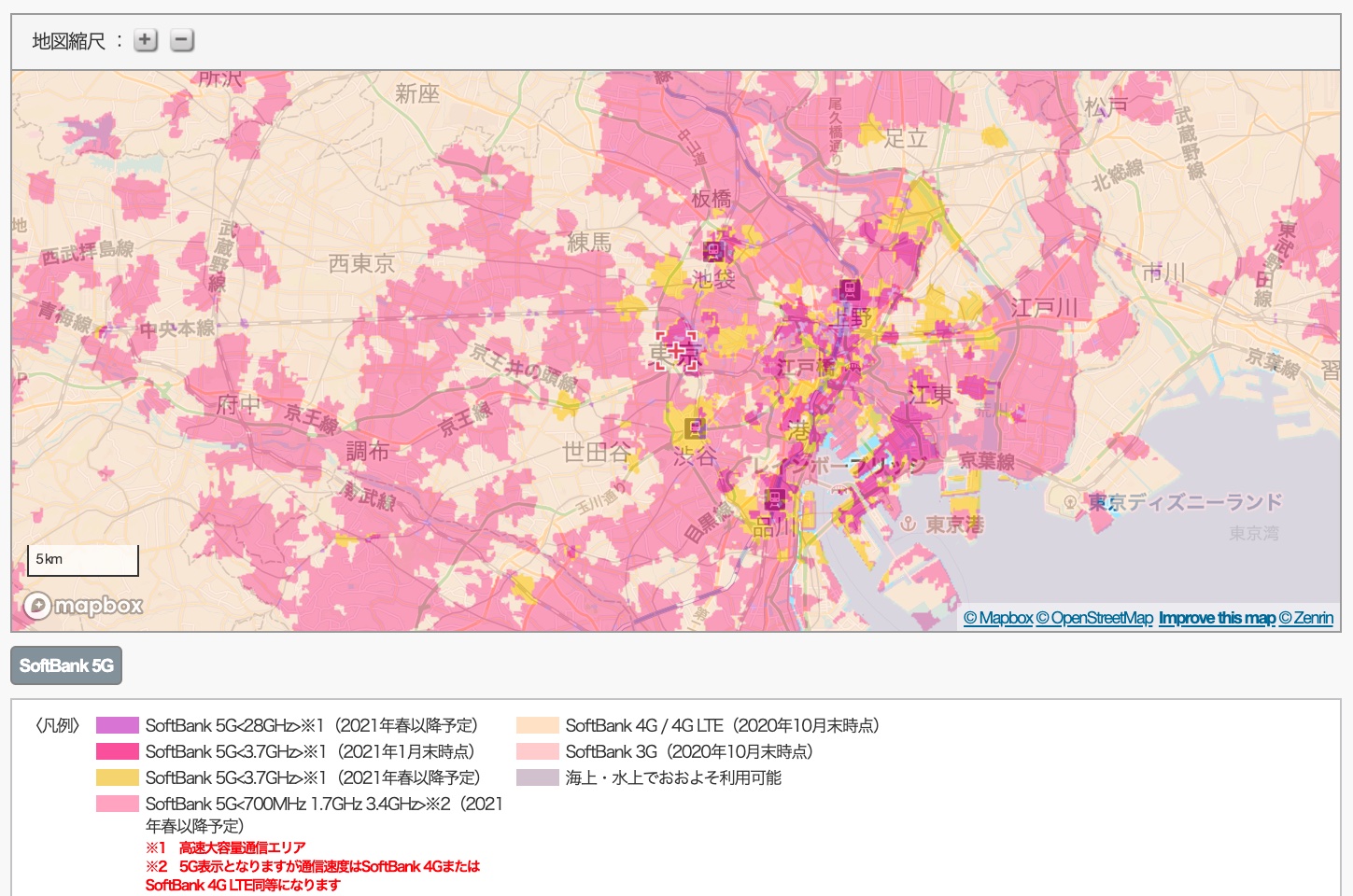Click the yellow 5G 3.7GHz (2021年春以降予定) swatch
The image size is (1353, 896).
coord(118,777)
